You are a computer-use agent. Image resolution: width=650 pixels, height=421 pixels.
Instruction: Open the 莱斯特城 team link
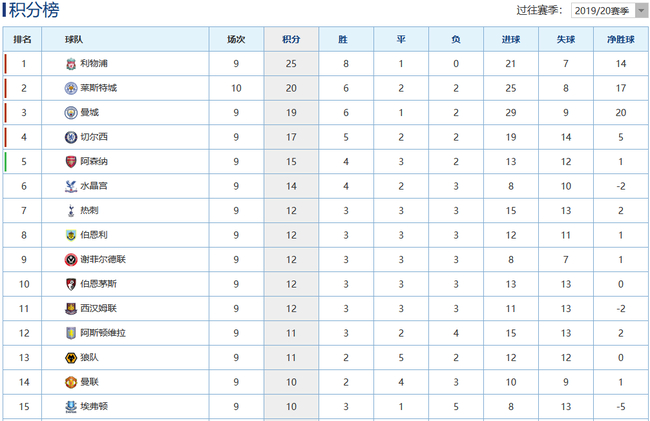pos(98,88)
